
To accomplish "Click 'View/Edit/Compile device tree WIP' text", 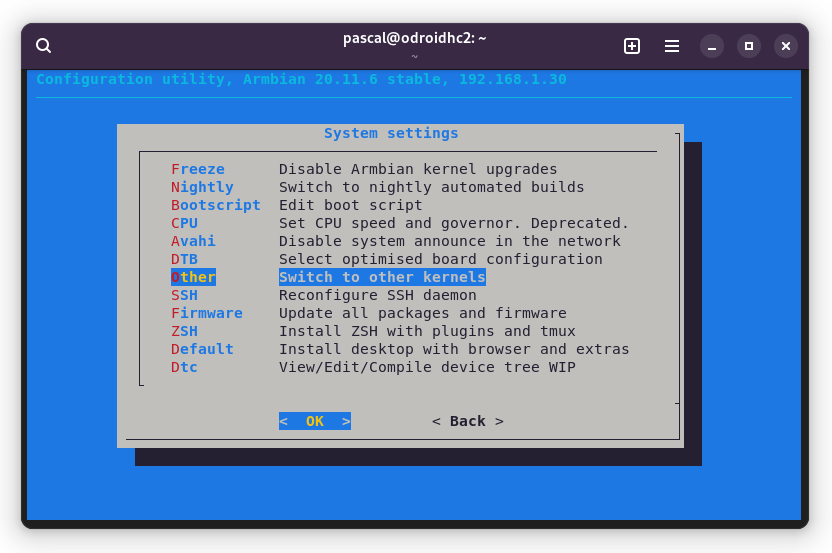I will (x=427, y=368).
